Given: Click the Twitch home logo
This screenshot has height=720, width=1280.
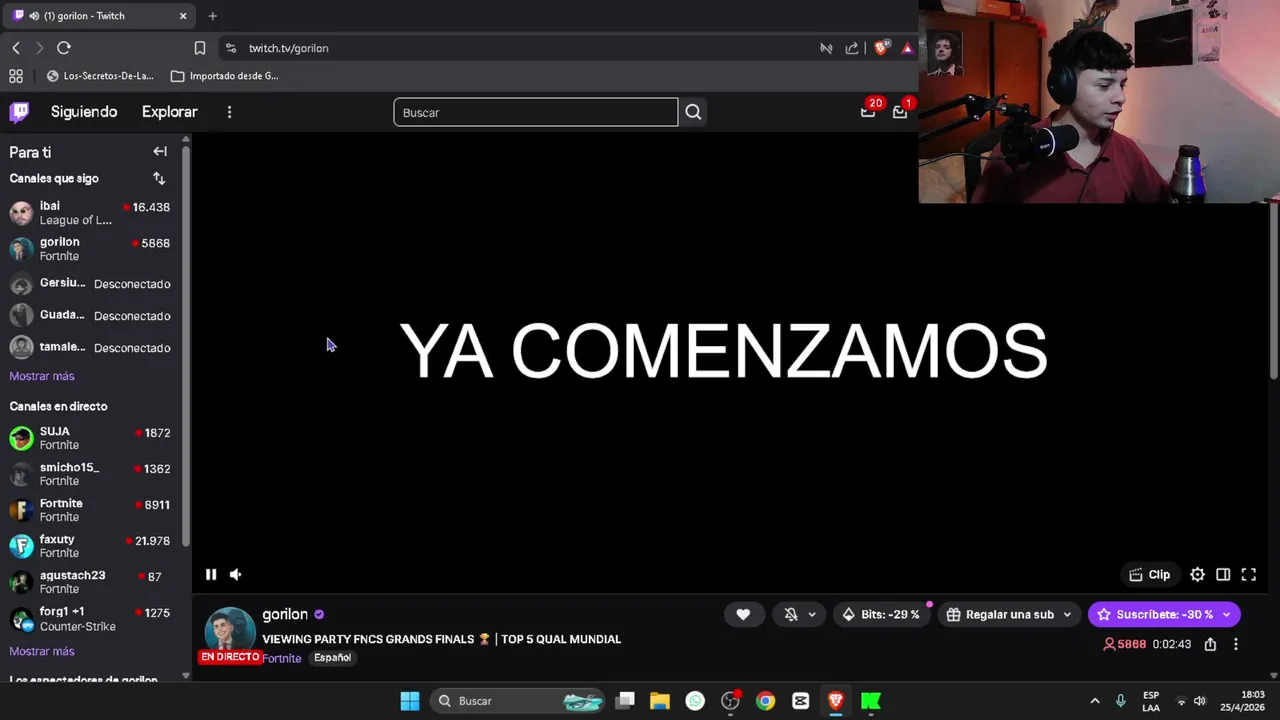Looking at the screenshot, I should (x=19, y=112).
